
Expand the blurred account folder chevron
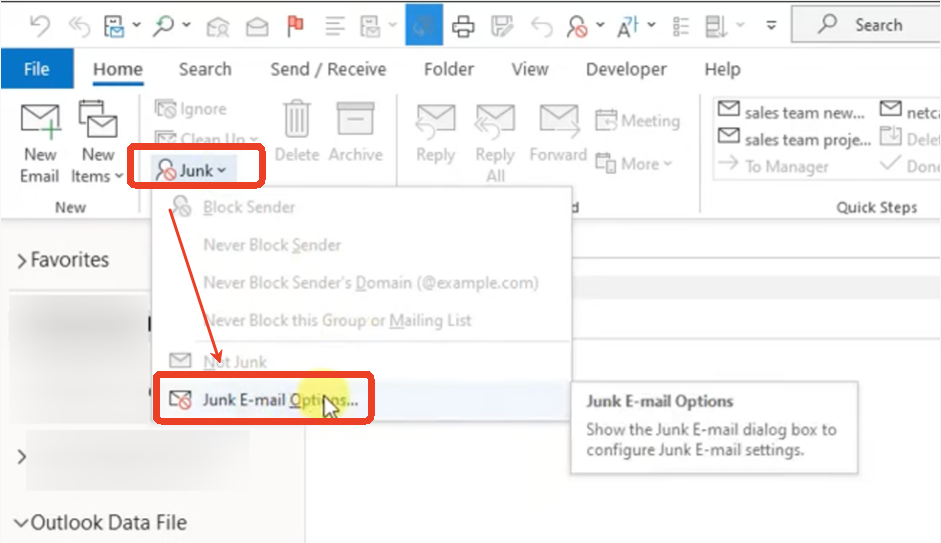coord(22,457)
